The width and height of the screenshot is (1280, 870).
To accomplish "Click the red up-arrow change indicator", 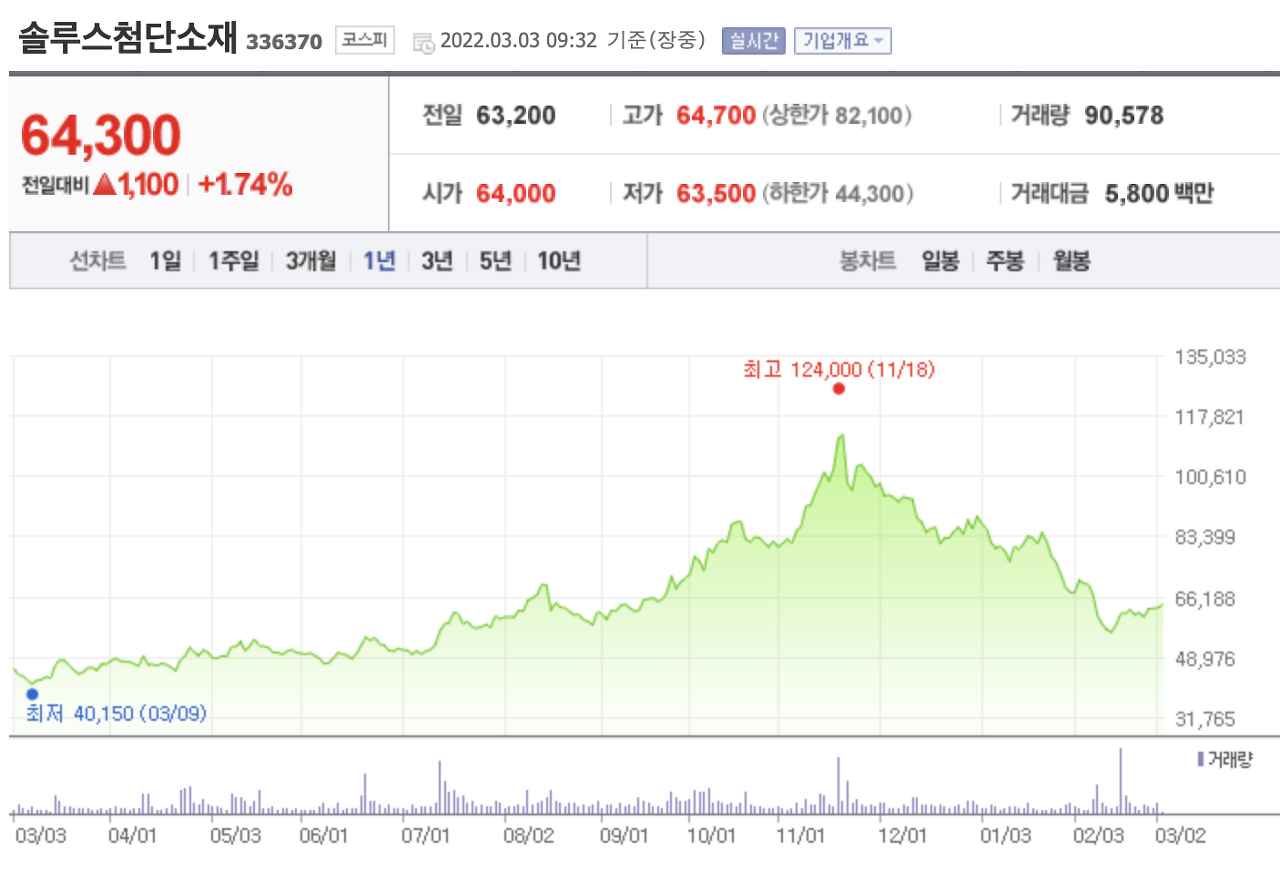I will click(104, 185).
